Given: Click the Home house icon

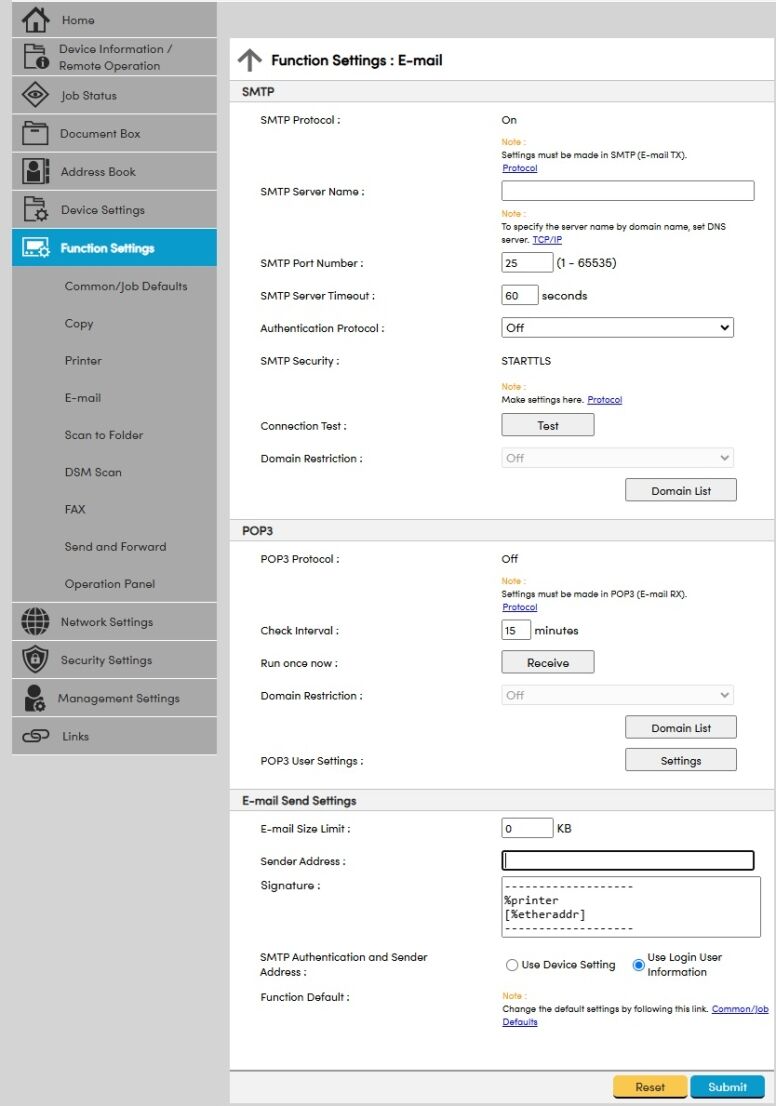Looking at the screenshot, I should tap(35, 19).
